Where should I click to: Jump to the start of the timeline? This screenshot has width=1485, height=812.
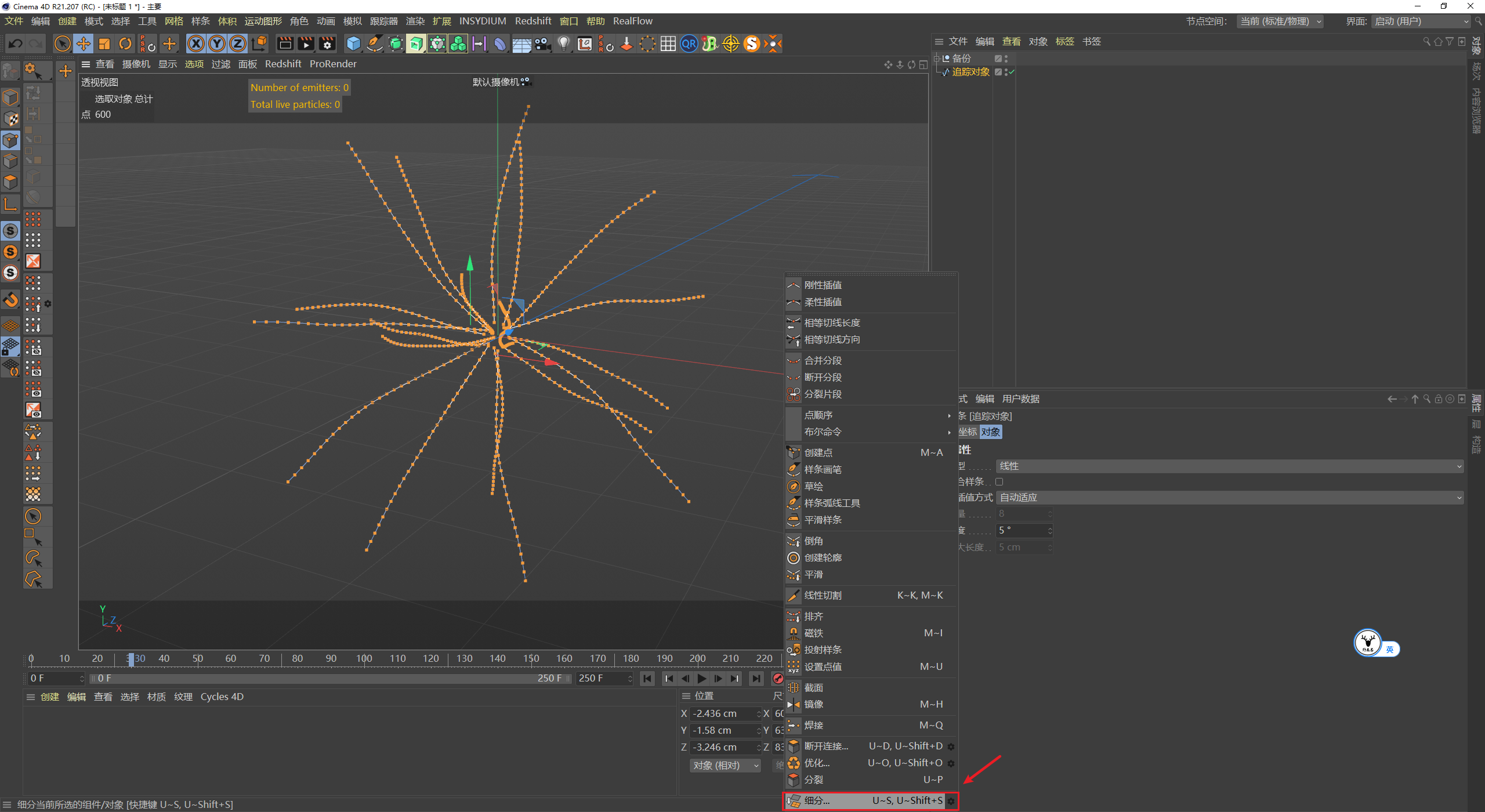pos(647,679)
